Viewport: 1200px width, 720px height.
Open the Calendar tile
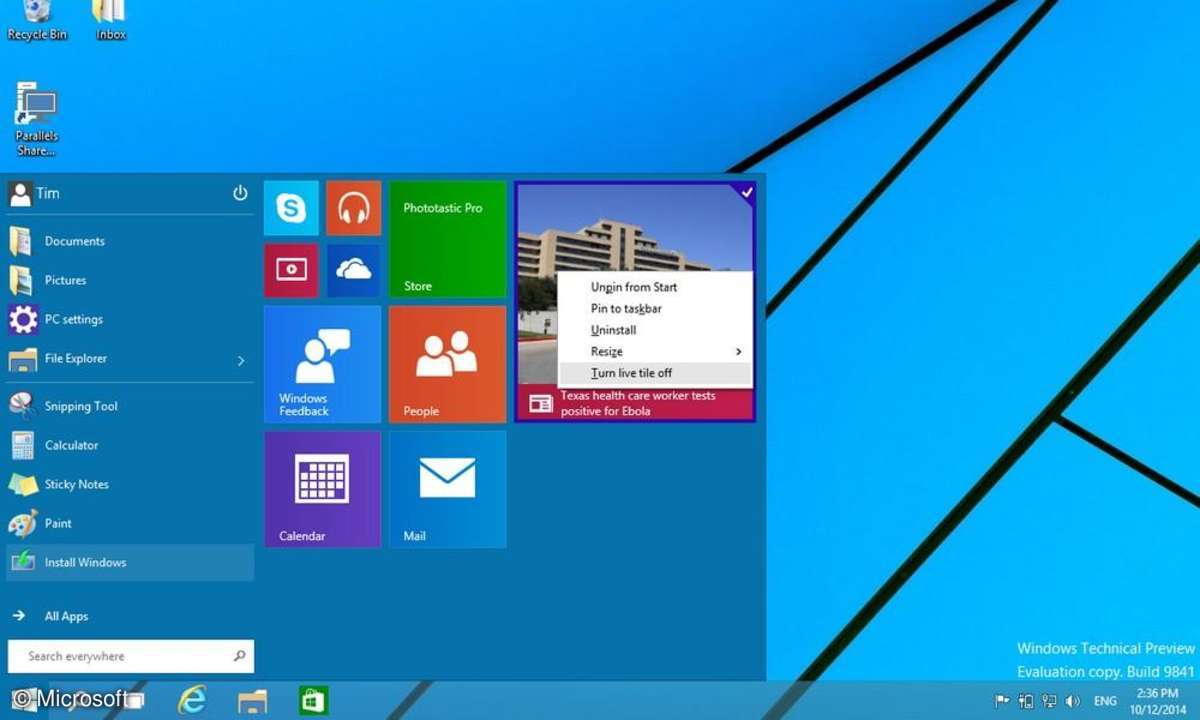[x=322, y=489]
